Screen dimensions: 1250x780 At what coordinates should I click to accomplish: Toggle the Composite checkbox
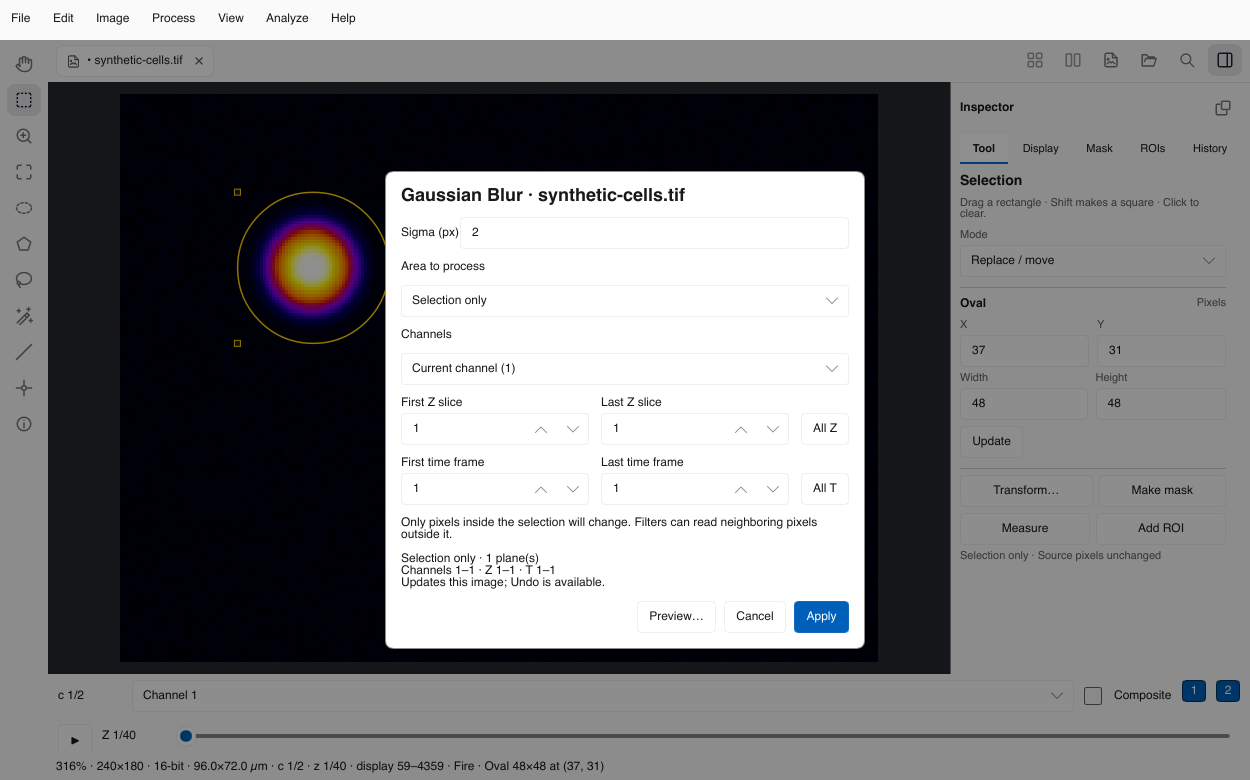[x=1093, y=695]
